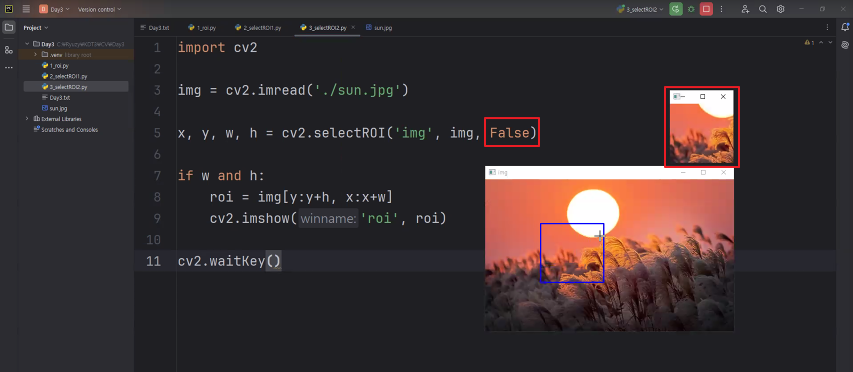Open the Structure tool window icon
The height and width of the screenshot is (372, 853).
(x=9, y=49)
